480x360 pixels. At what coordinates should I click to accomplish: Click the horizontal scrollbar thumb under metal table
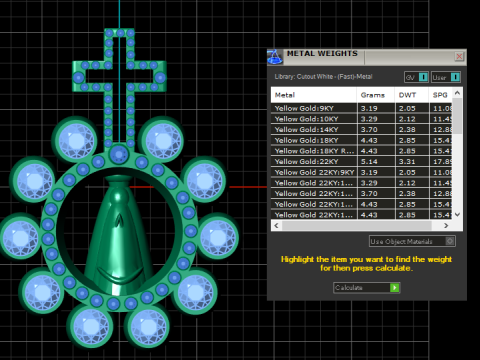coord(357,226)
